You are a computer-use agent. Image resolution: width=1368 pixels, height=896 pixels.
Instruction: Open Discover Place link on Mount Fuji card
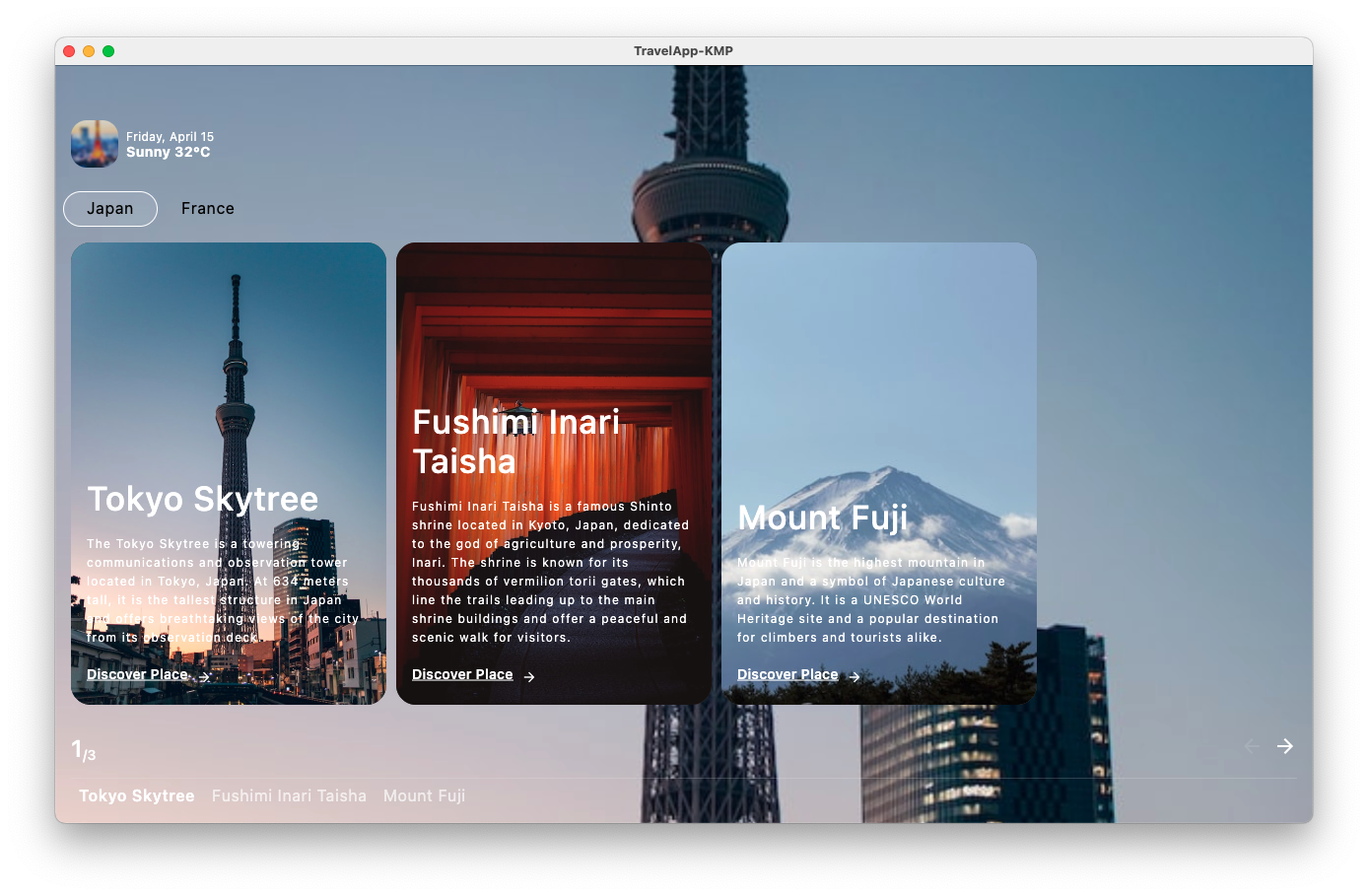tap(787, 675)
